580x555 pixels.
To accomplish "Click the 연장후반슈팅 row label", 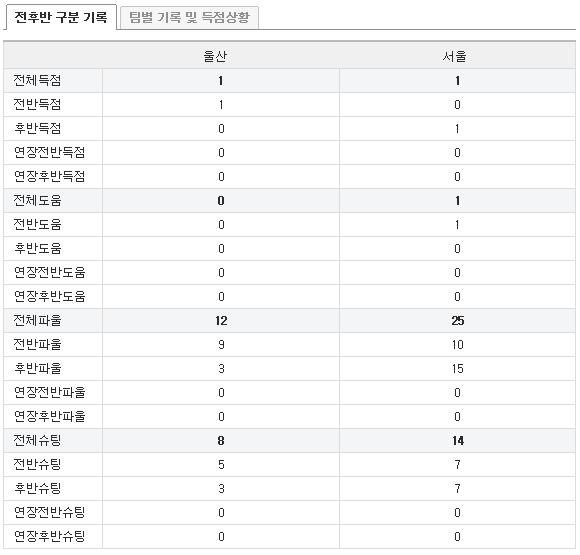I will [x=50, y=536].
